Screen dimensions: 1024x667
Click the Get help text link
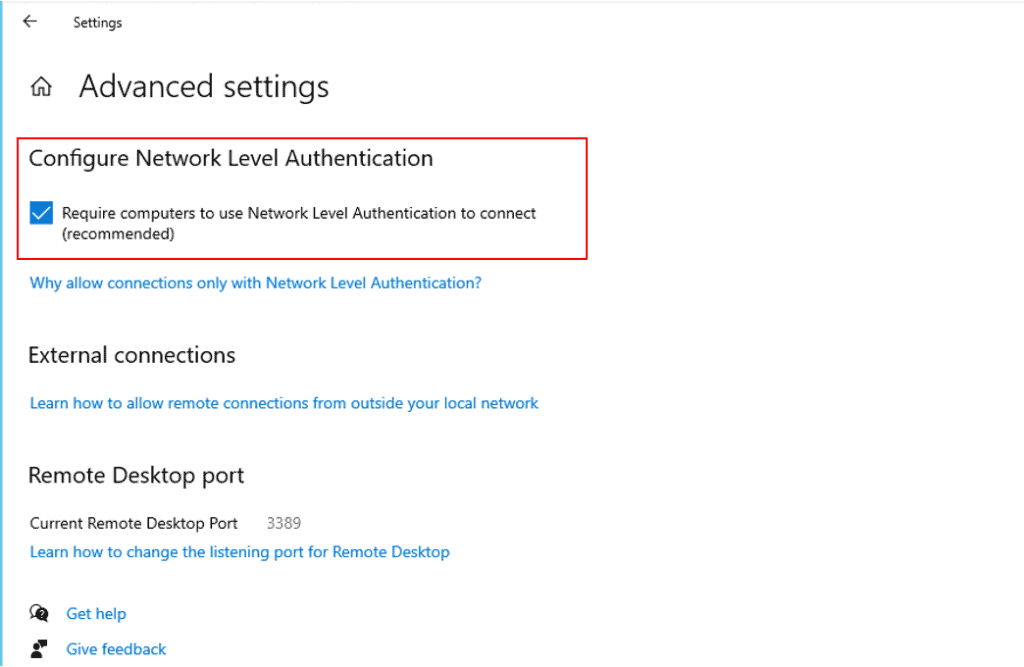(x=96, y=613)
